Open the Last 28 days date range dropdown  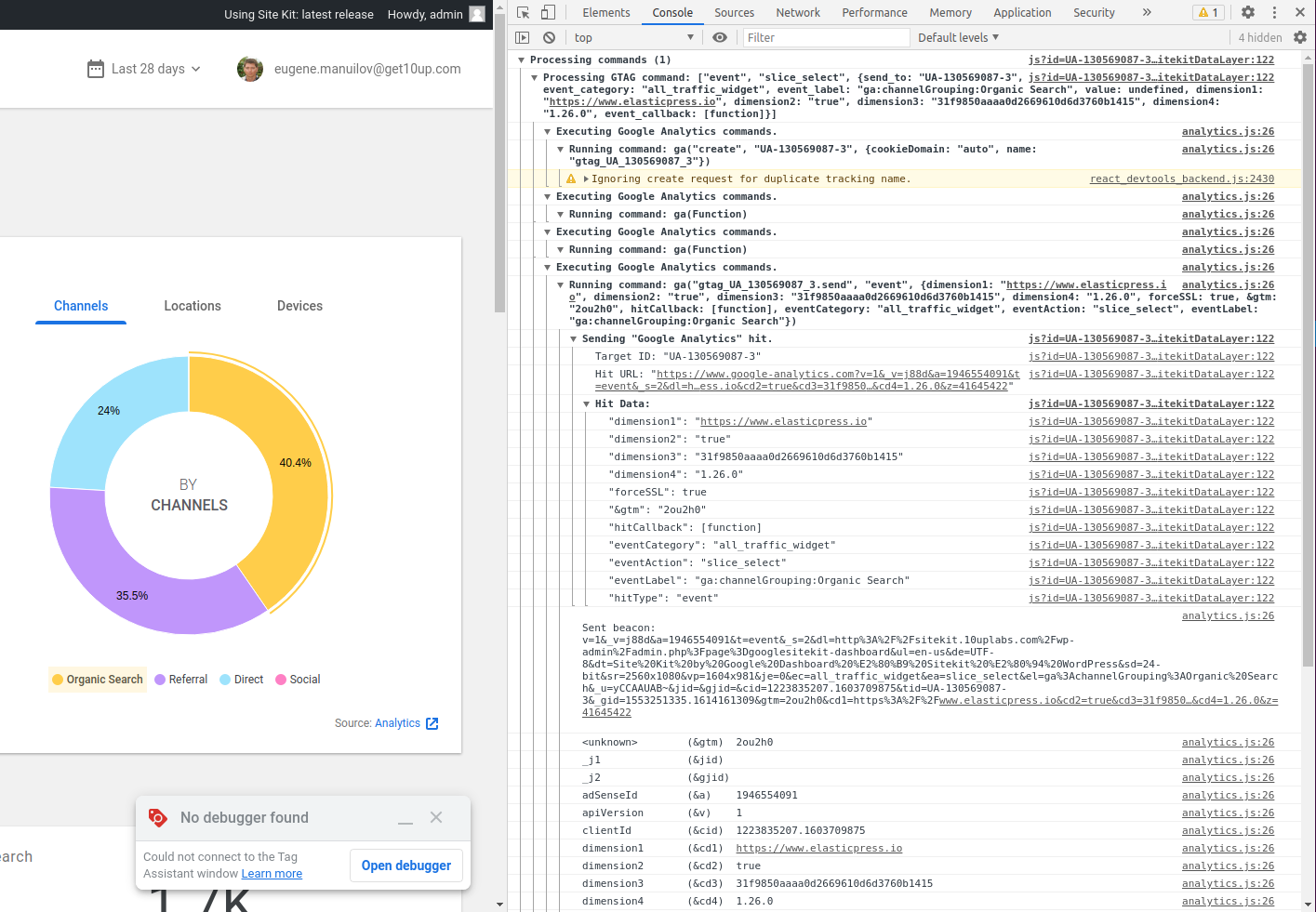144,69
